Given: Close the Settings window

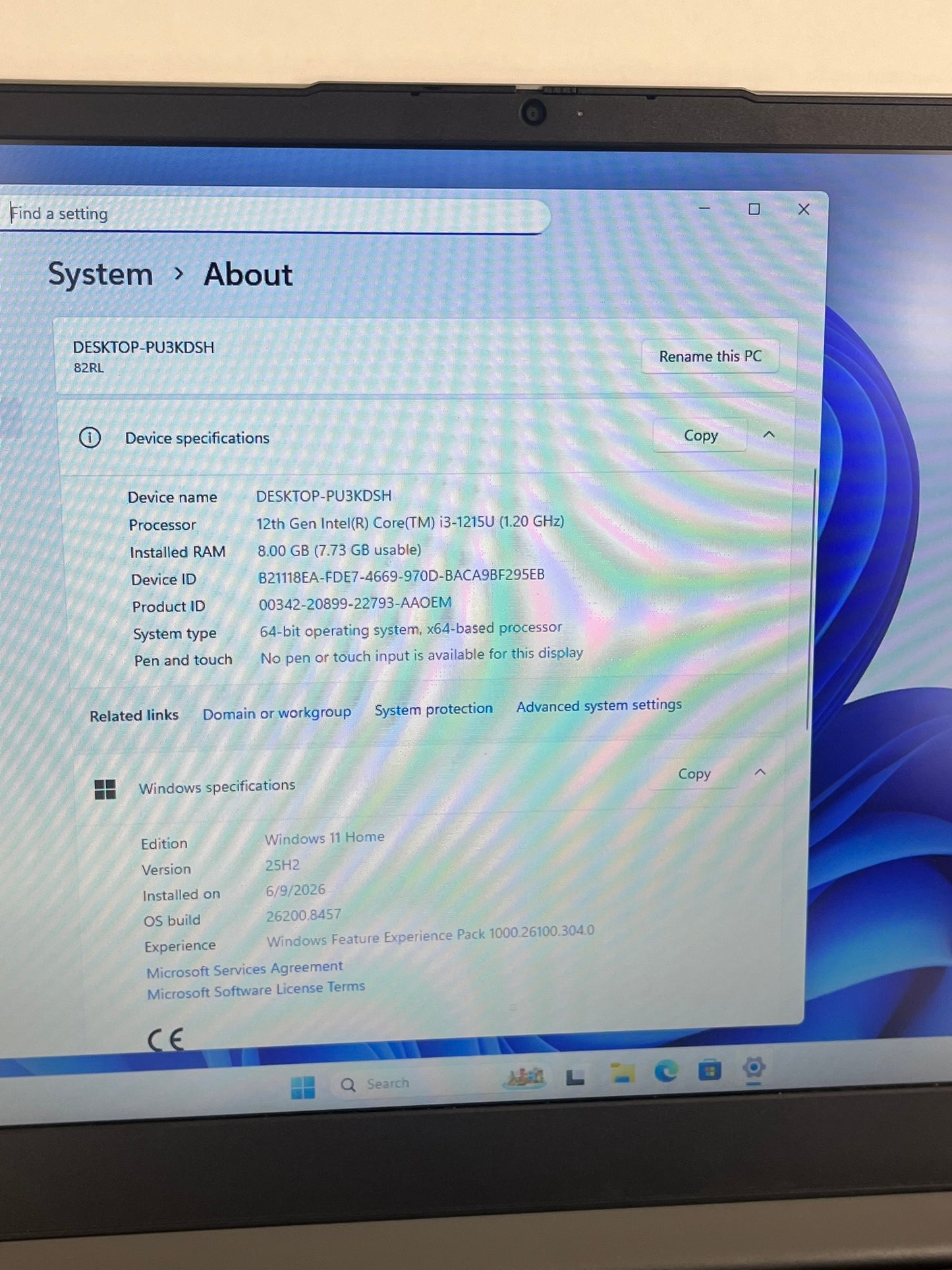Looking at the screenshot, I should [x=804, y=210].
